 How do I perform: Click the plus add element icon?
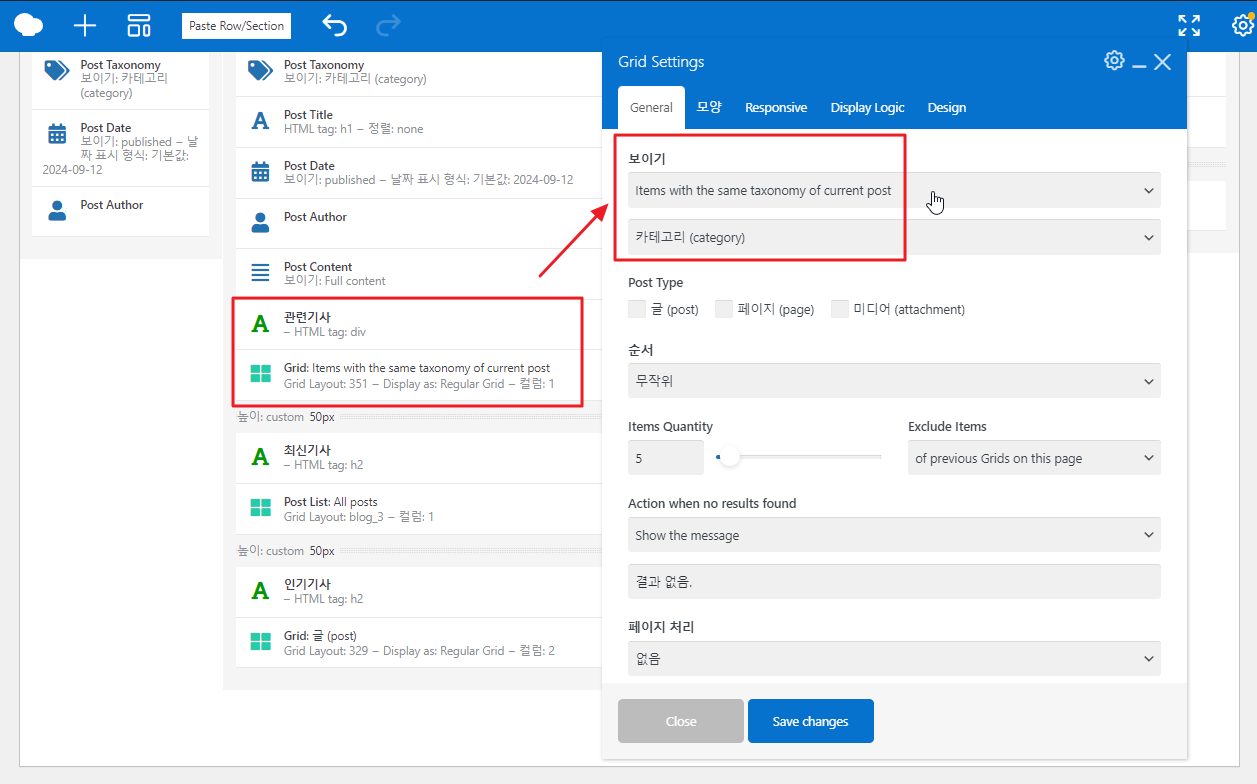85,25
